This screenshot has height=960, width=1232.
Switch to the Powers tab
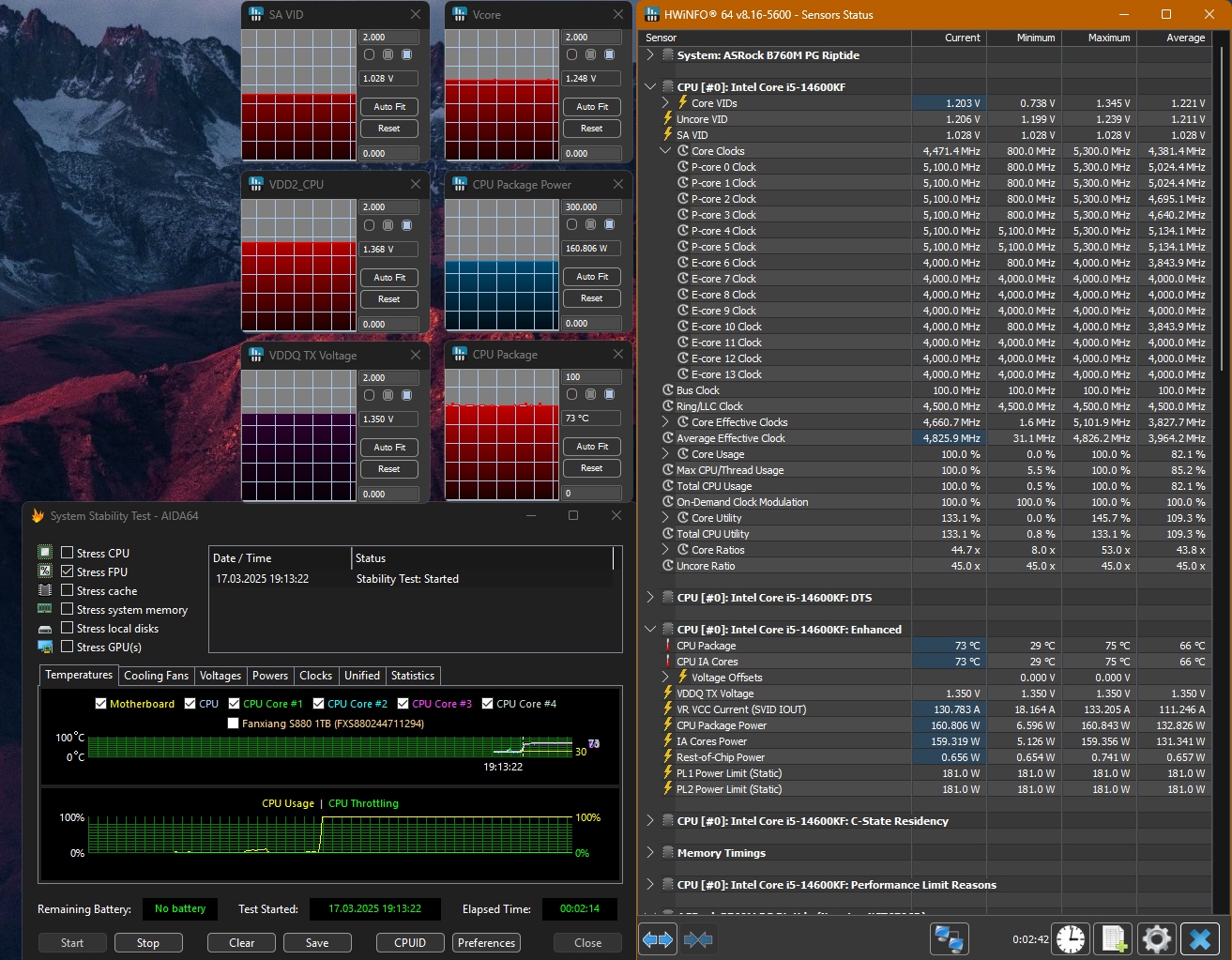(270, 676)
